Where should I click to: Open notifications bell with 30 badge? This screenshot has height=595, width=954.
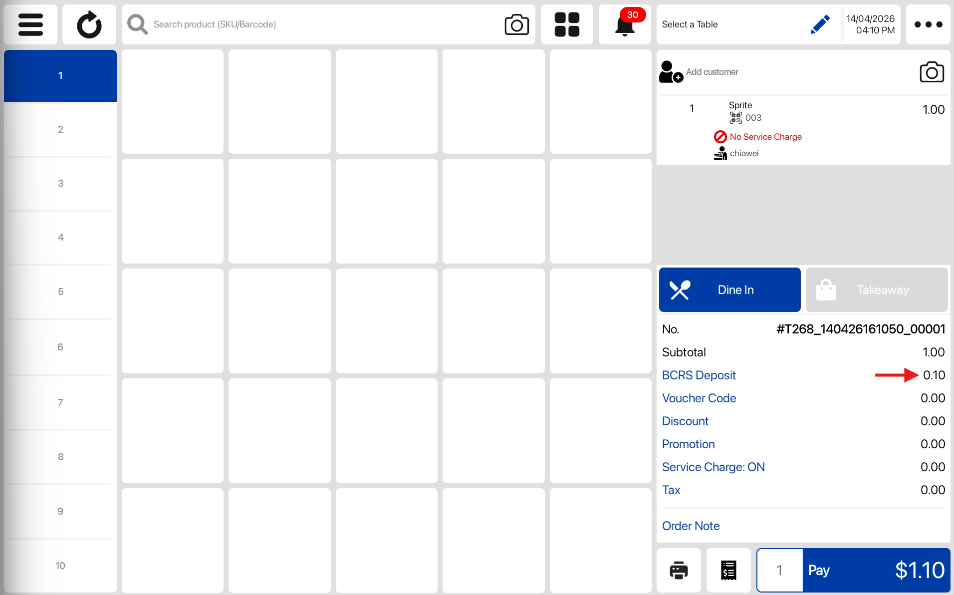point(625,25)
